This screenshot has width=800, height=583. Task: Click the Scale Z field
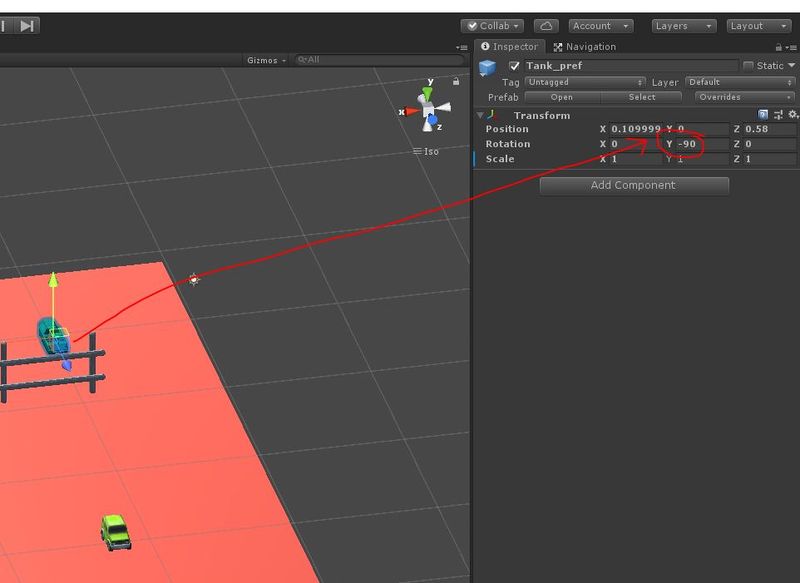tap(769, 159)
